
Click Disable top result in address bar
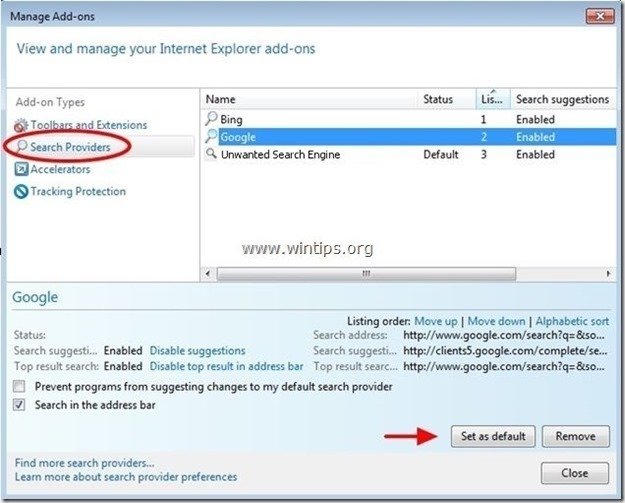[x=226, y=366]
